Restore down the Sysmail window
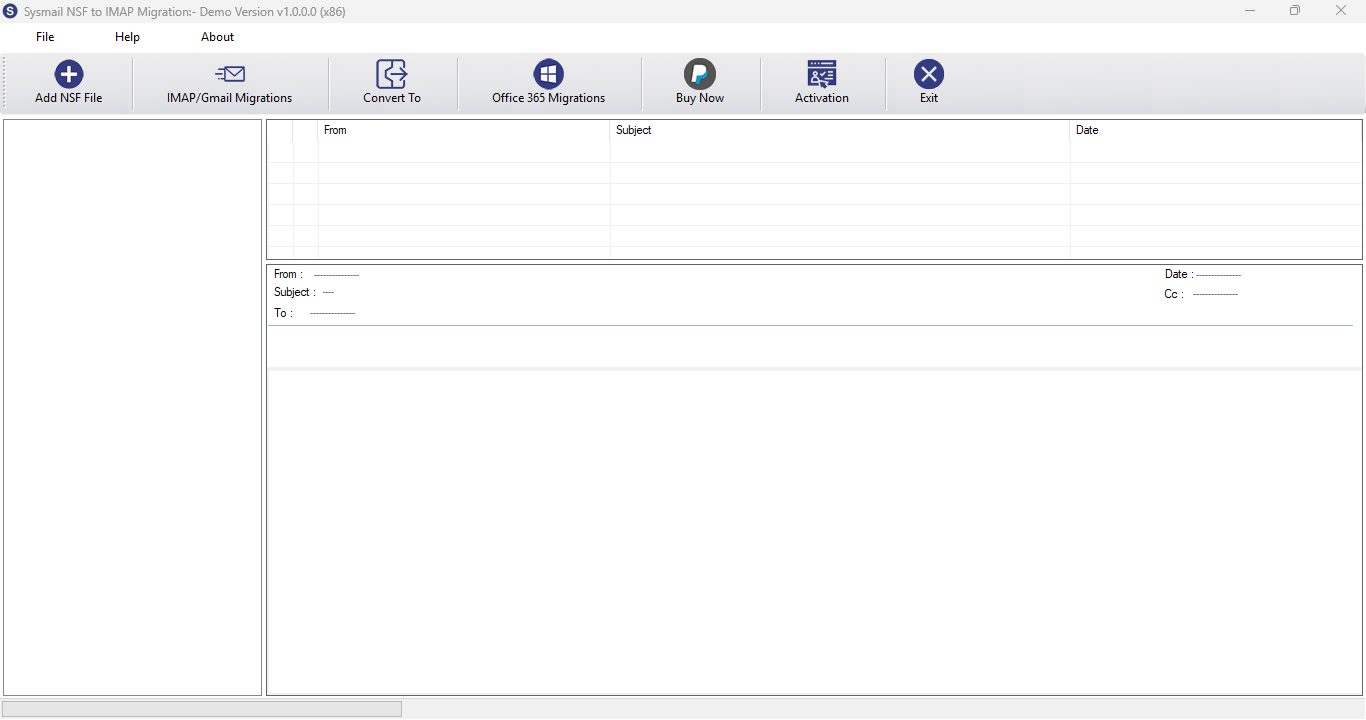Screen dimensions: 1366x720 1295,11
